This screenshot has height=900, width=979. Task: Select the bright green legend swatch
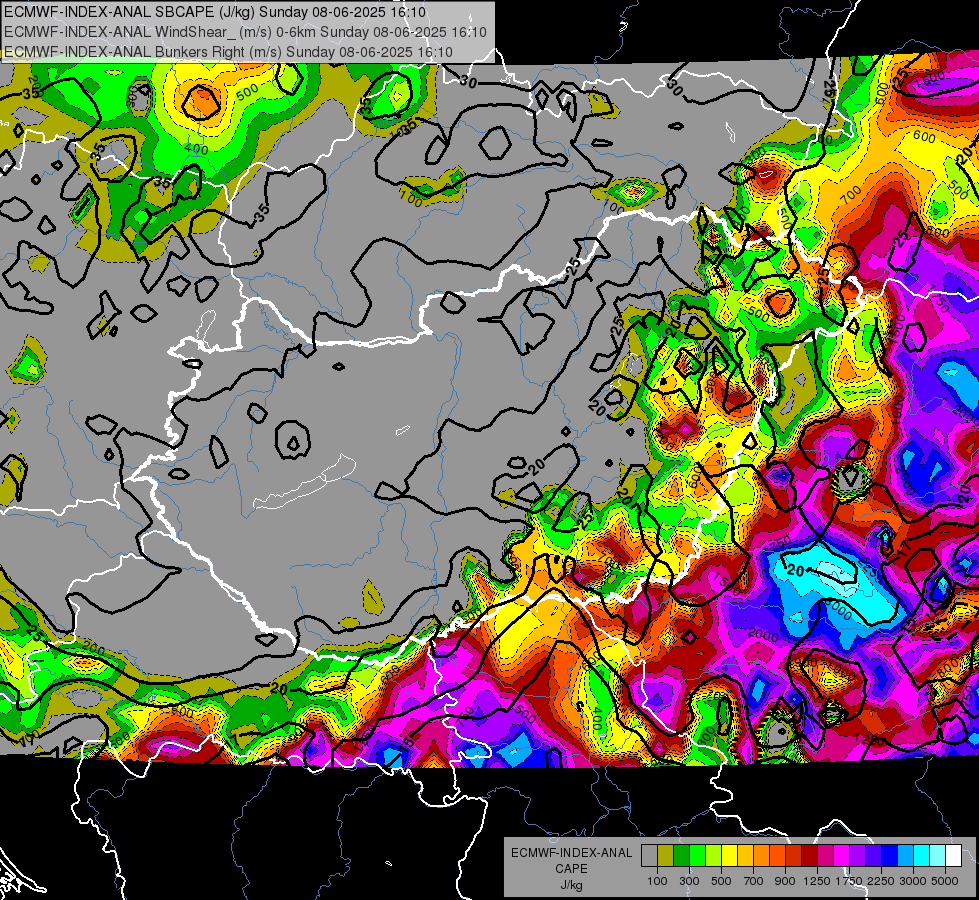697,856
